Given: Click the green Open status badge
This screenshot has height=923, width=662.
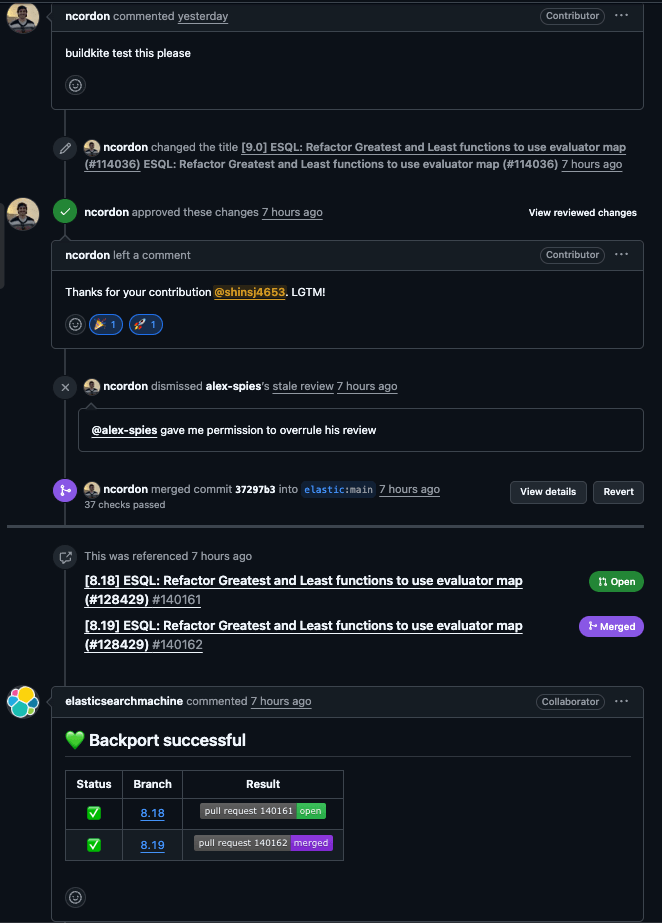Looking at the screenshot, I should 616,581.
